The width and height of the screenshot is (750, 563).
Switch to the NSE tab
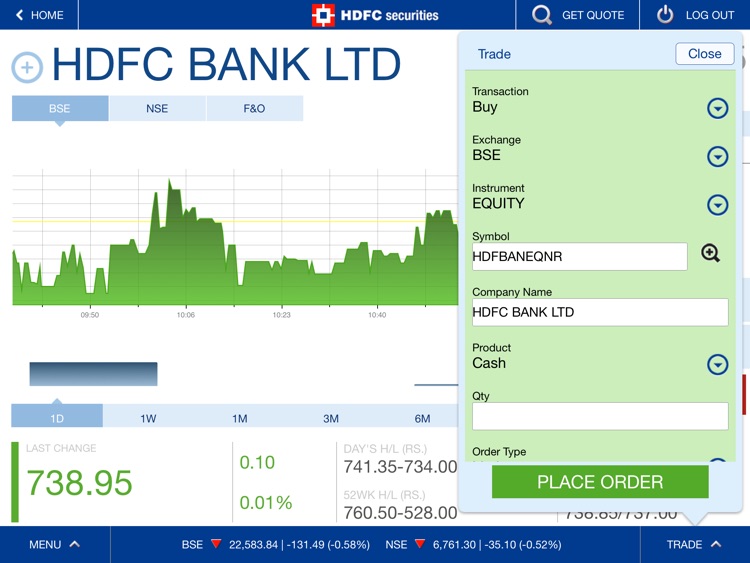157,109
